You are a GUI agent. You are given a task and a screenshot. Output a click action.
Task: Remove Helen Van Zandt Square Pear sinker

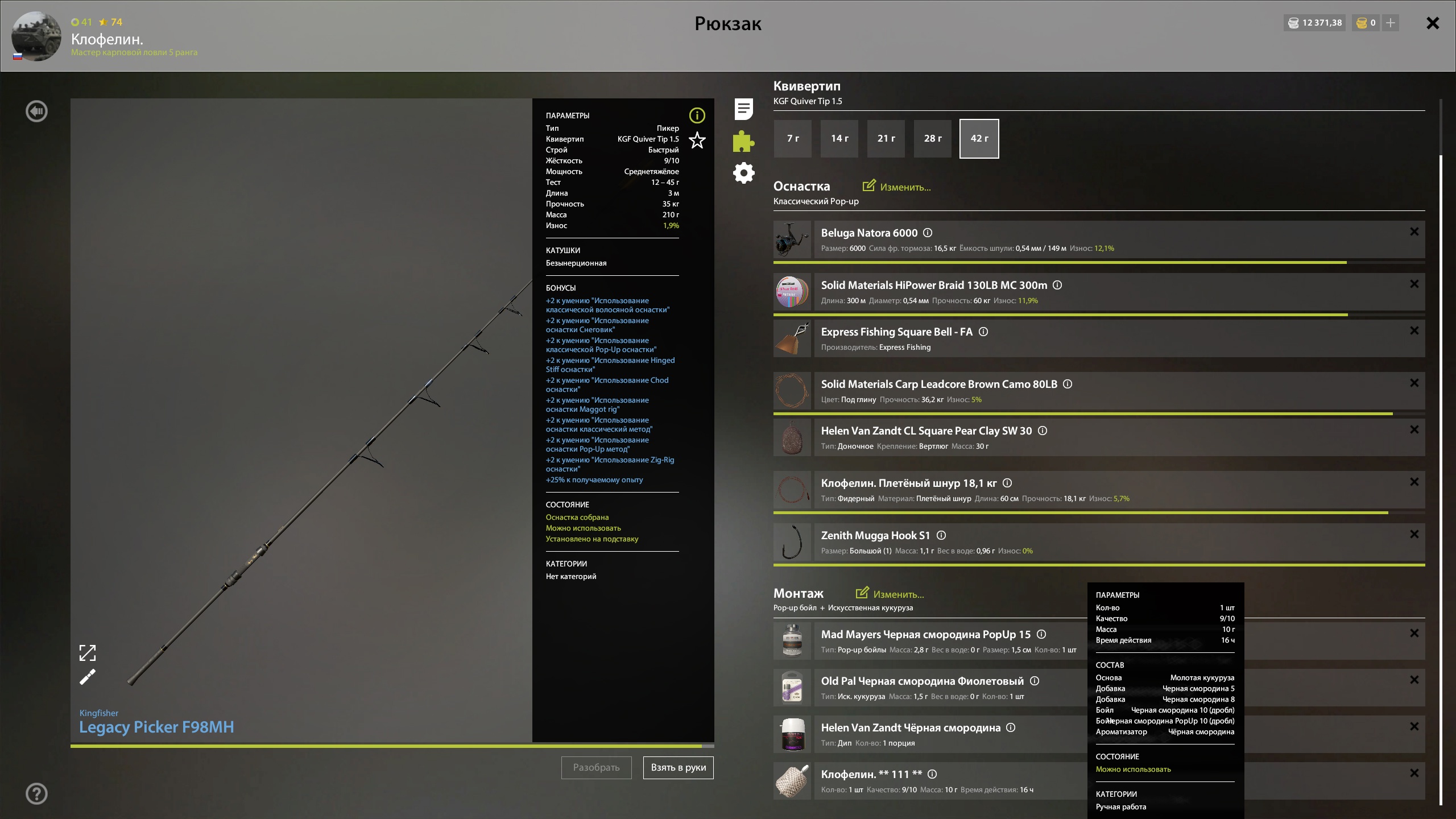pyautogui.click(x=1414, y=429)
